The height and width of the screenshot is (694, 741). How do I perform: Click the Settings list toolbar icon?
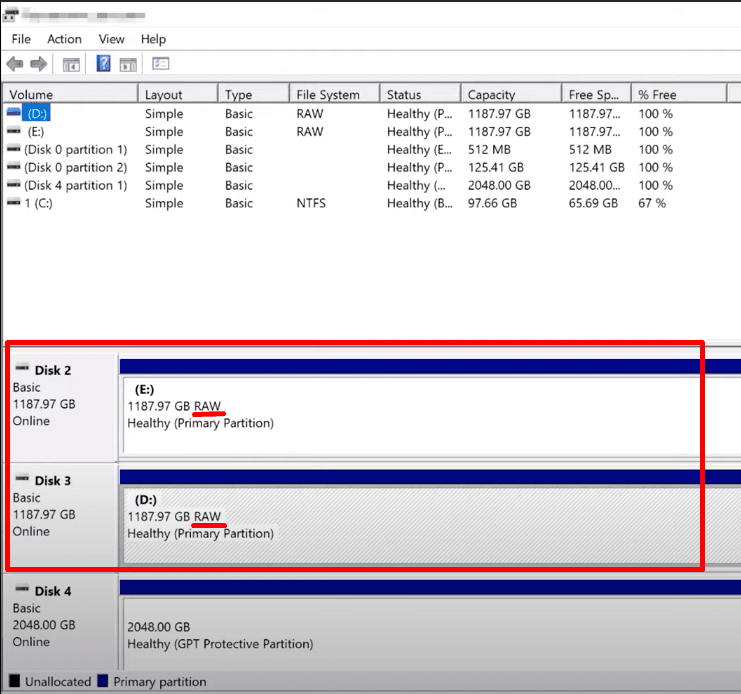point(161,63)
